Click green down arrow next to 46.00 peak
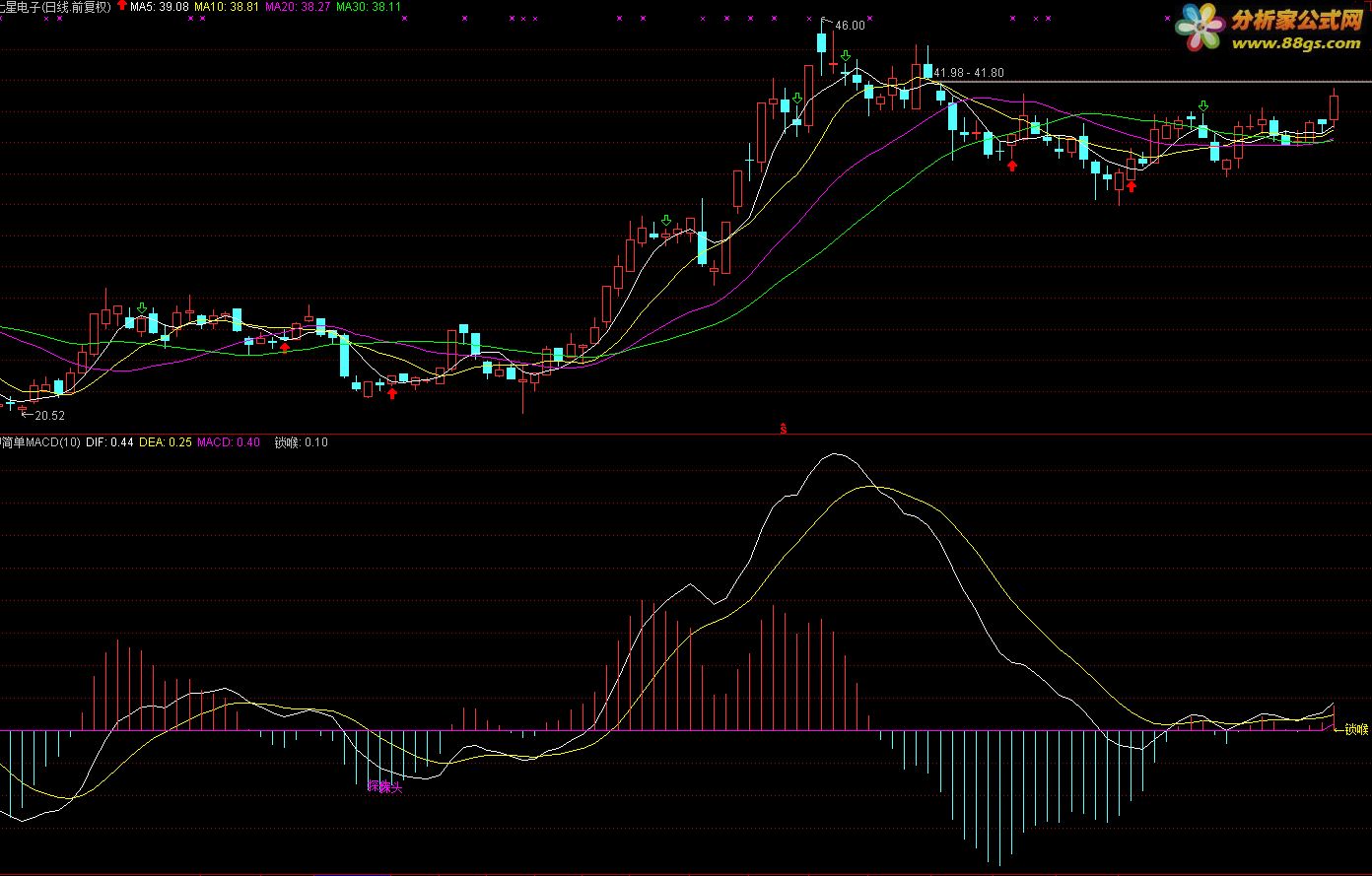This screenshot has width=1372, height=876. point(846,56)
